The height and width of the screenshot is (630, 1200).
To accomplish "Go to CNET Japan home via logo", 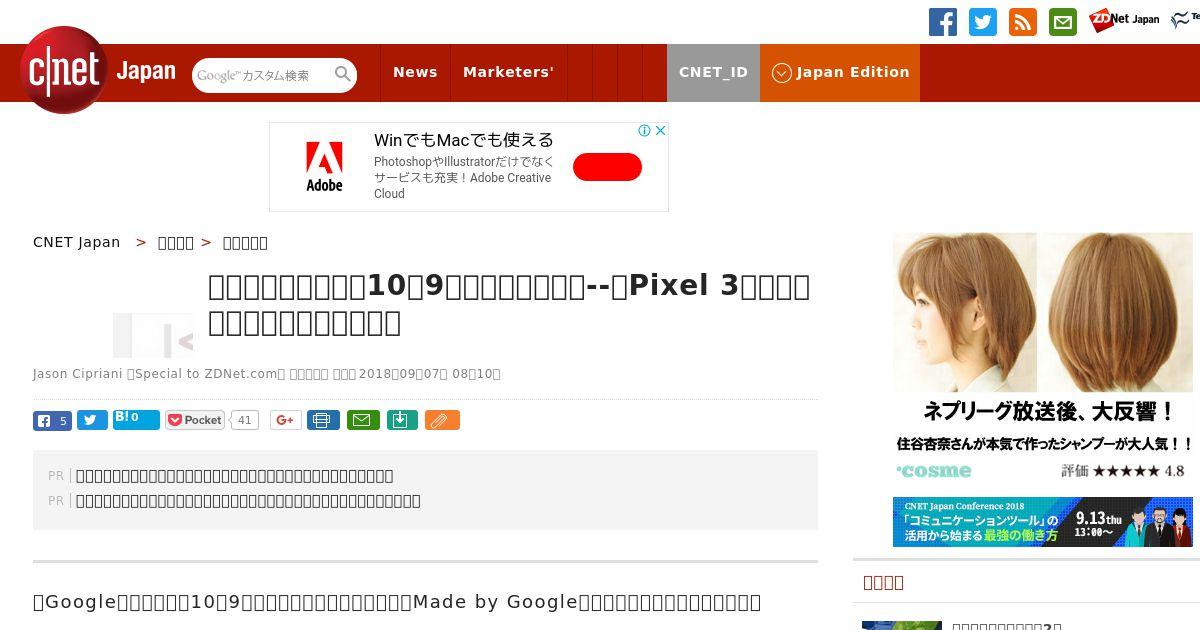I will 98,70.
